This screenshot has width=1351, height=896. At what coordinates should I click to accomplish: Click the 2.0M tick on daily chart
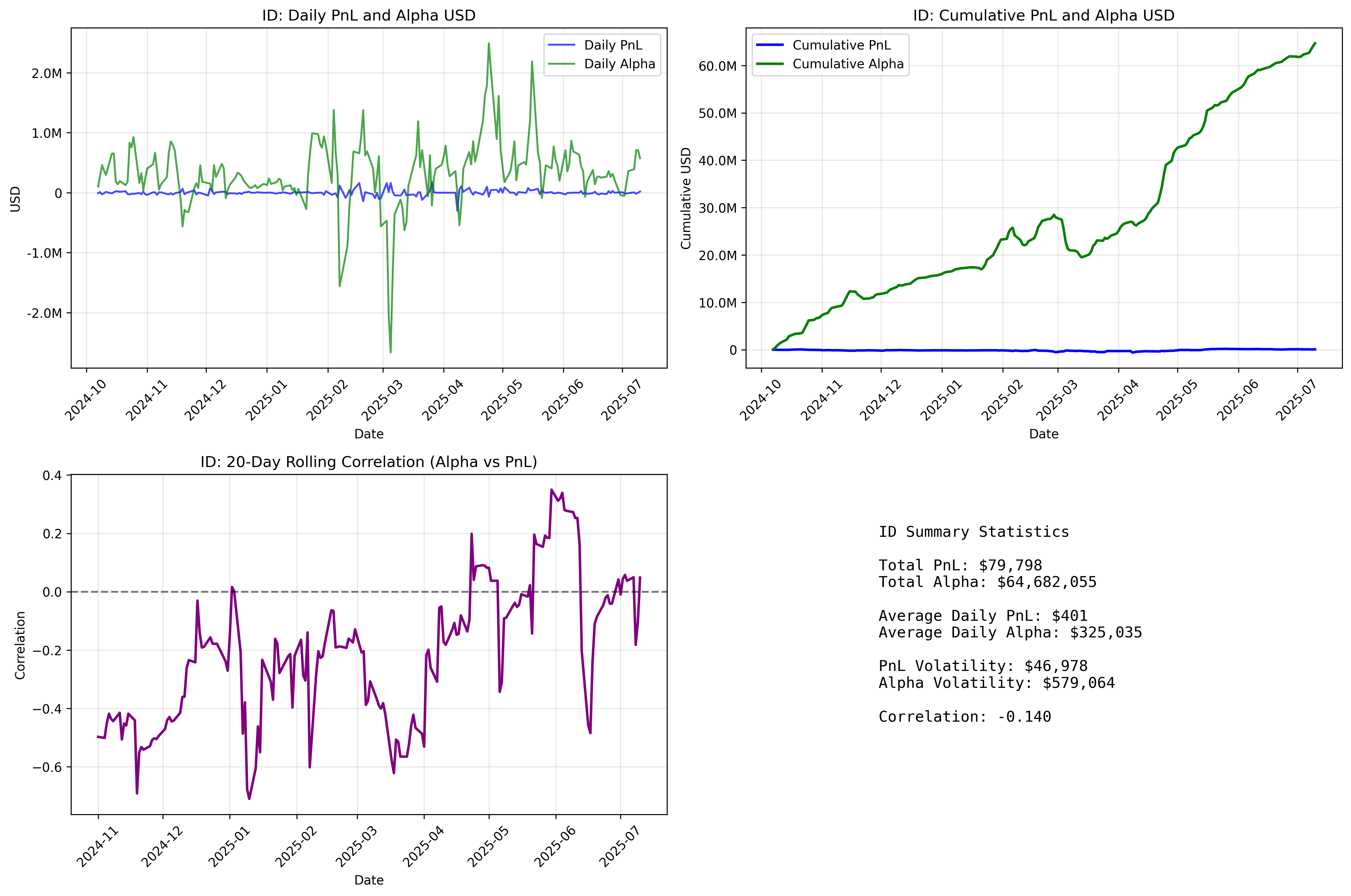pyautogui.click(x=47, y=73)
